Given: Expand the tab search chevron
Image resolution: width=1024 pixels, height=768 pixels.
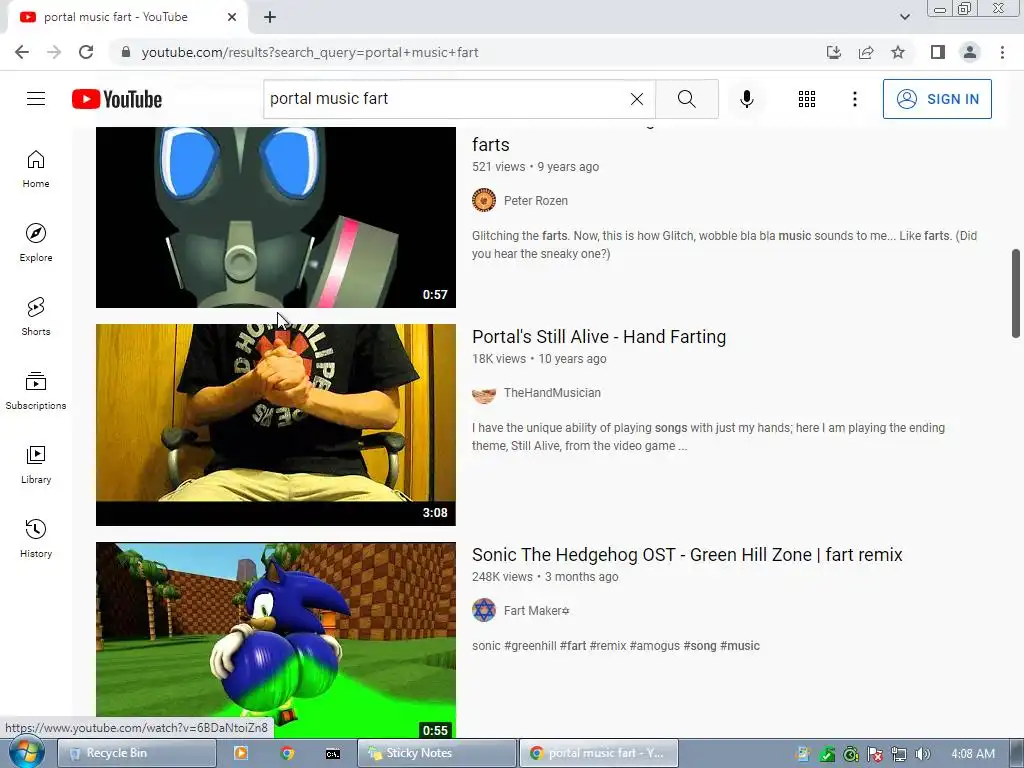Looking at the screenshot, I should coord(904,17).
